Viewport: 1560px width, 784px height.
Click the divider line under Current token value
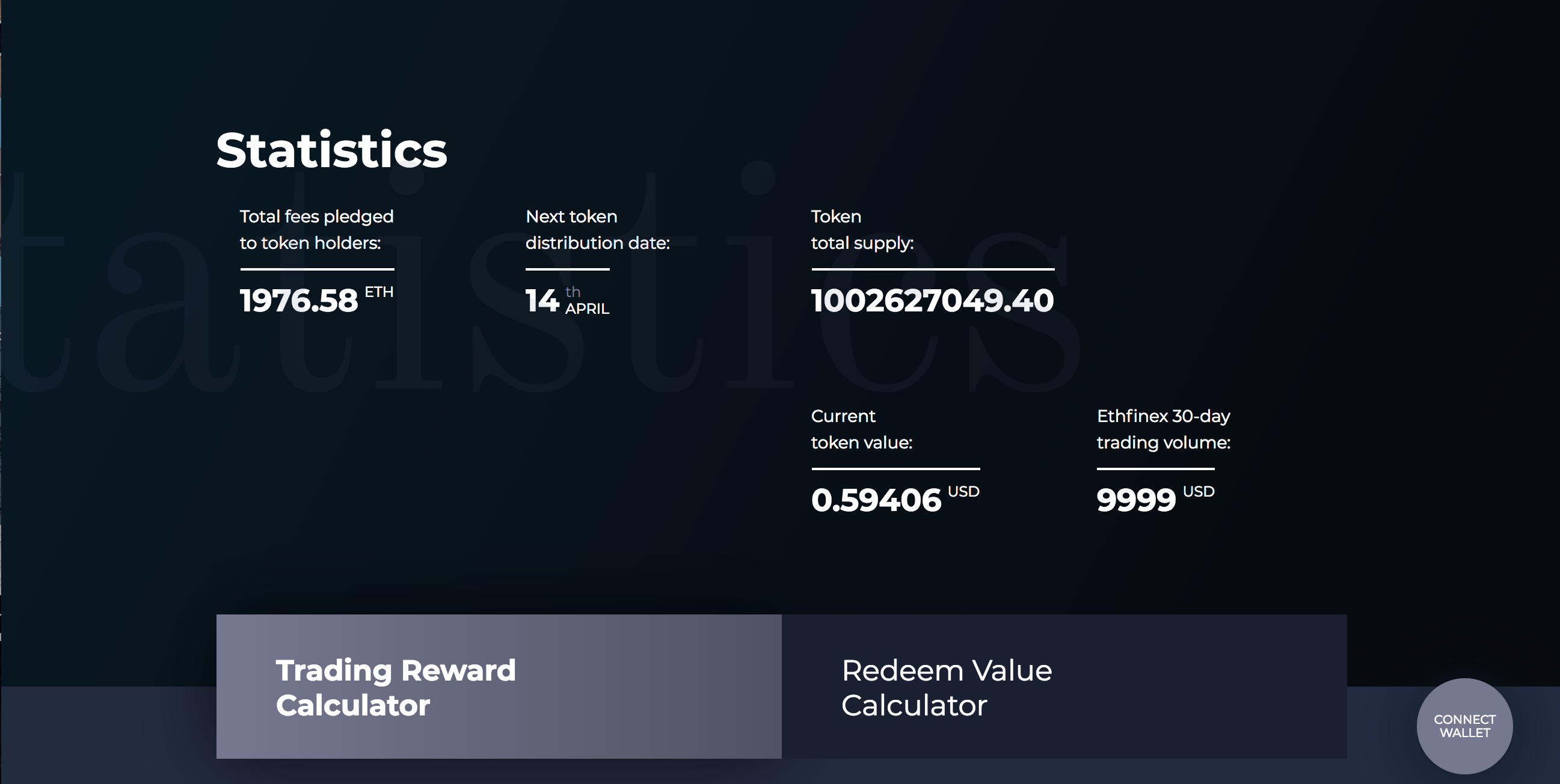(x=895, y=468)
